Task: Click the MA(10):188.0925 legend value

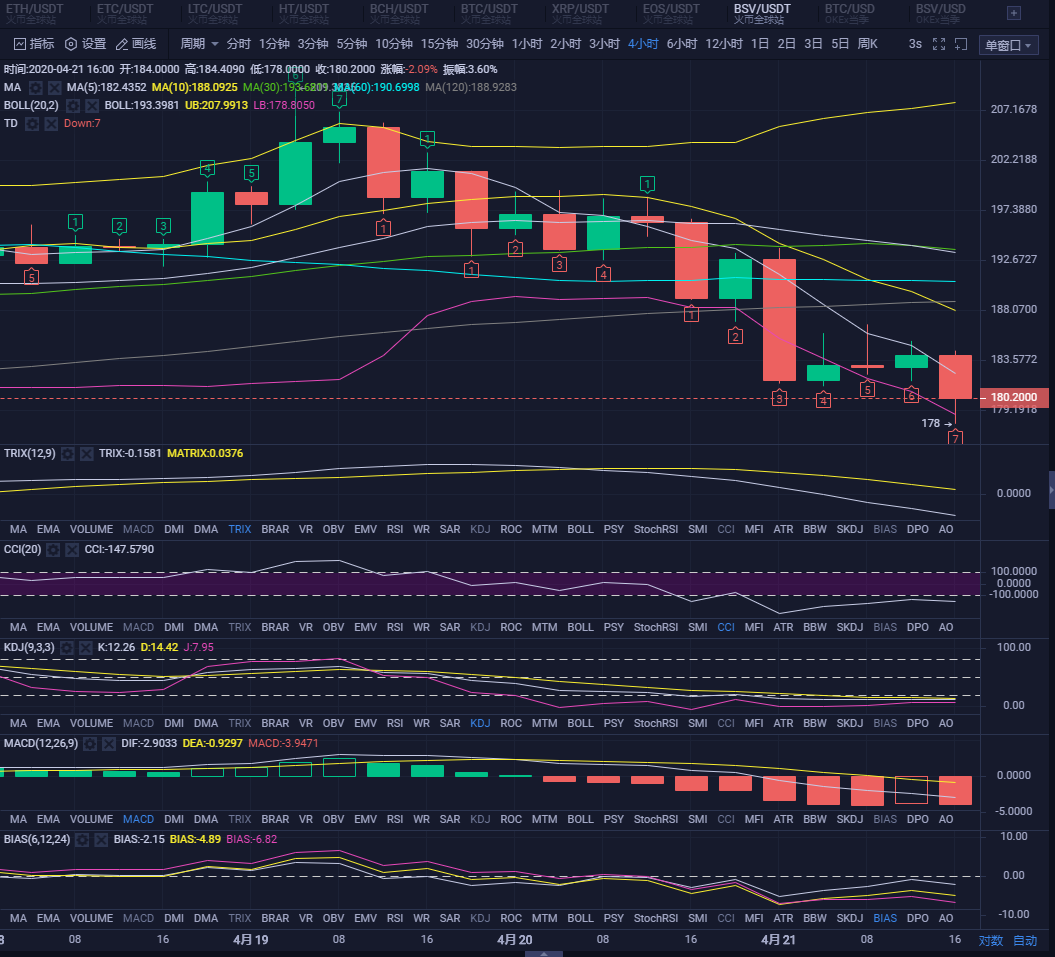Action: tap(194, 87)
